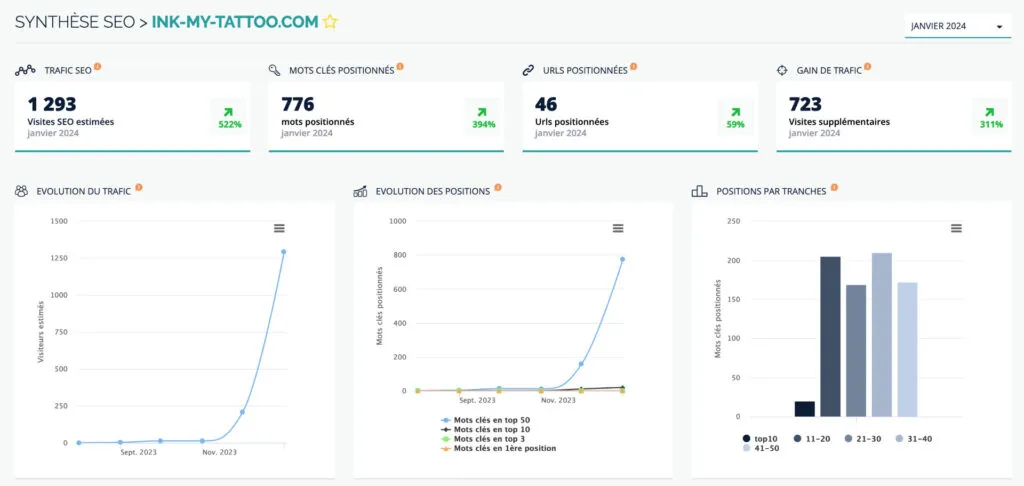Open the Positions par tranches chart menu

coord(956,229)
